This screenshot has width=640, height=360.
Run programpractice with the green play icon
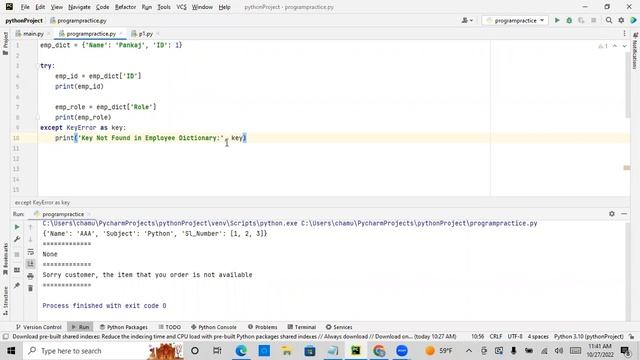click(x=557, y=20)
